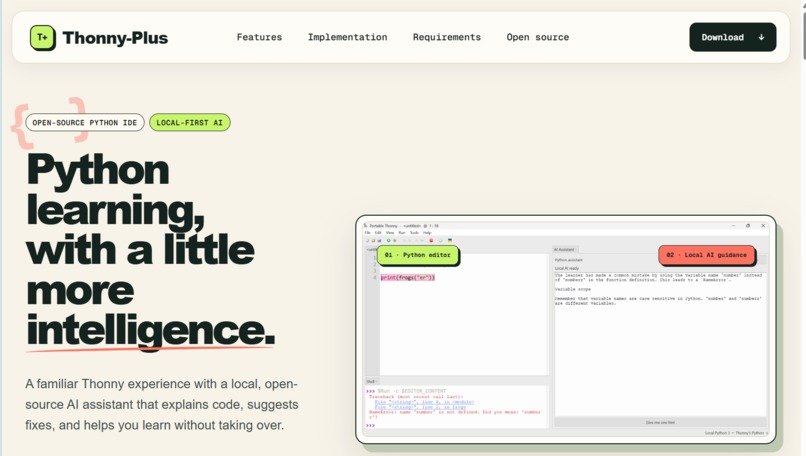Click File menu in the Thonny screenshot

[x=368, y=233]
